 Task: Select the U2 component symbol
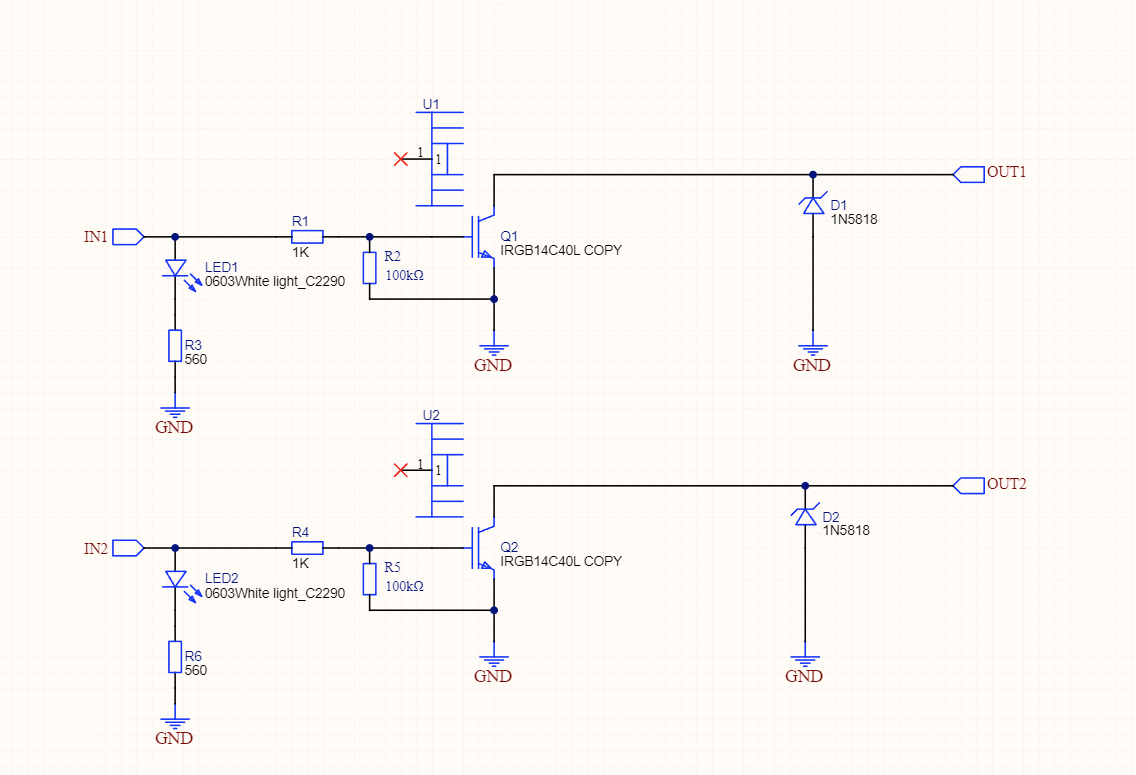point(440,470)
